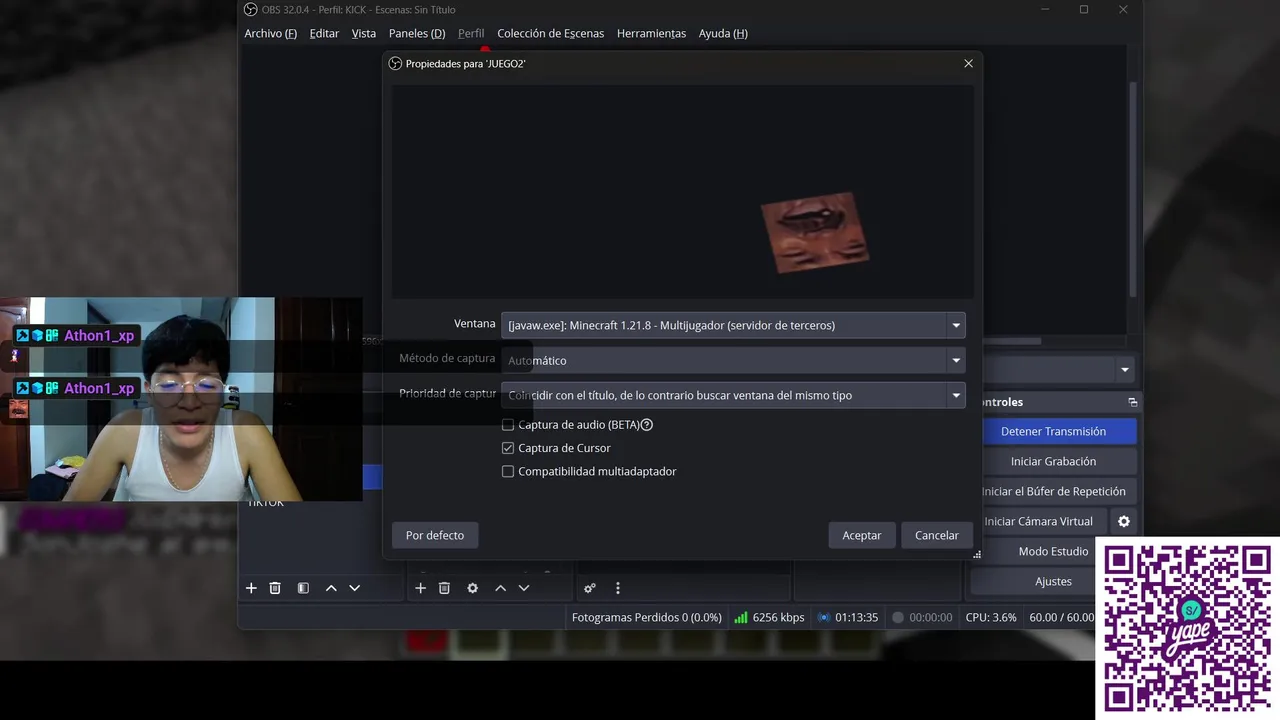Click the '00:00:00' recording timer text
This screenshot has width=1280, height=720.
(x=930, y=617)
